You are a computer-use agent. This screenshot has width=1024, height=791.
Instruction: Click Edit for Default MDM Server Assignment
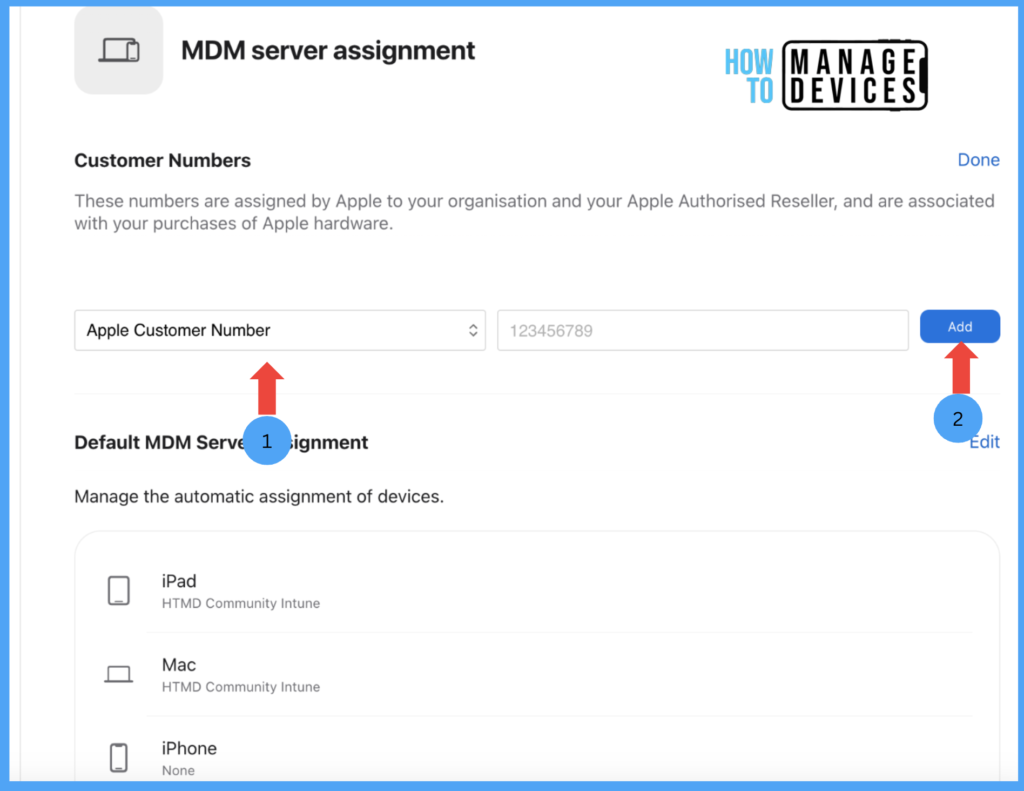(x=985, y=442)
